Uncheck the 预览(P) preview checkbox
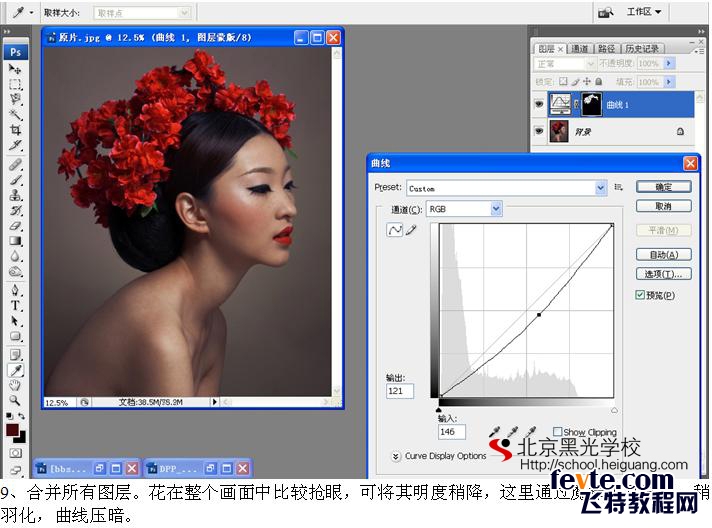712x528 pixels. [x=640, y=295]
